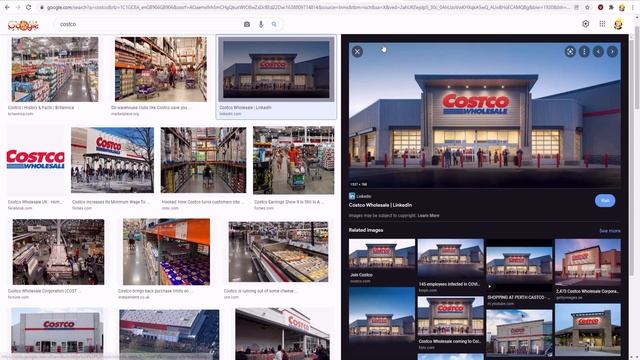The image size is (640, 360).
Task: Click the Learn More copyright link
Action: tap(429, 216)
